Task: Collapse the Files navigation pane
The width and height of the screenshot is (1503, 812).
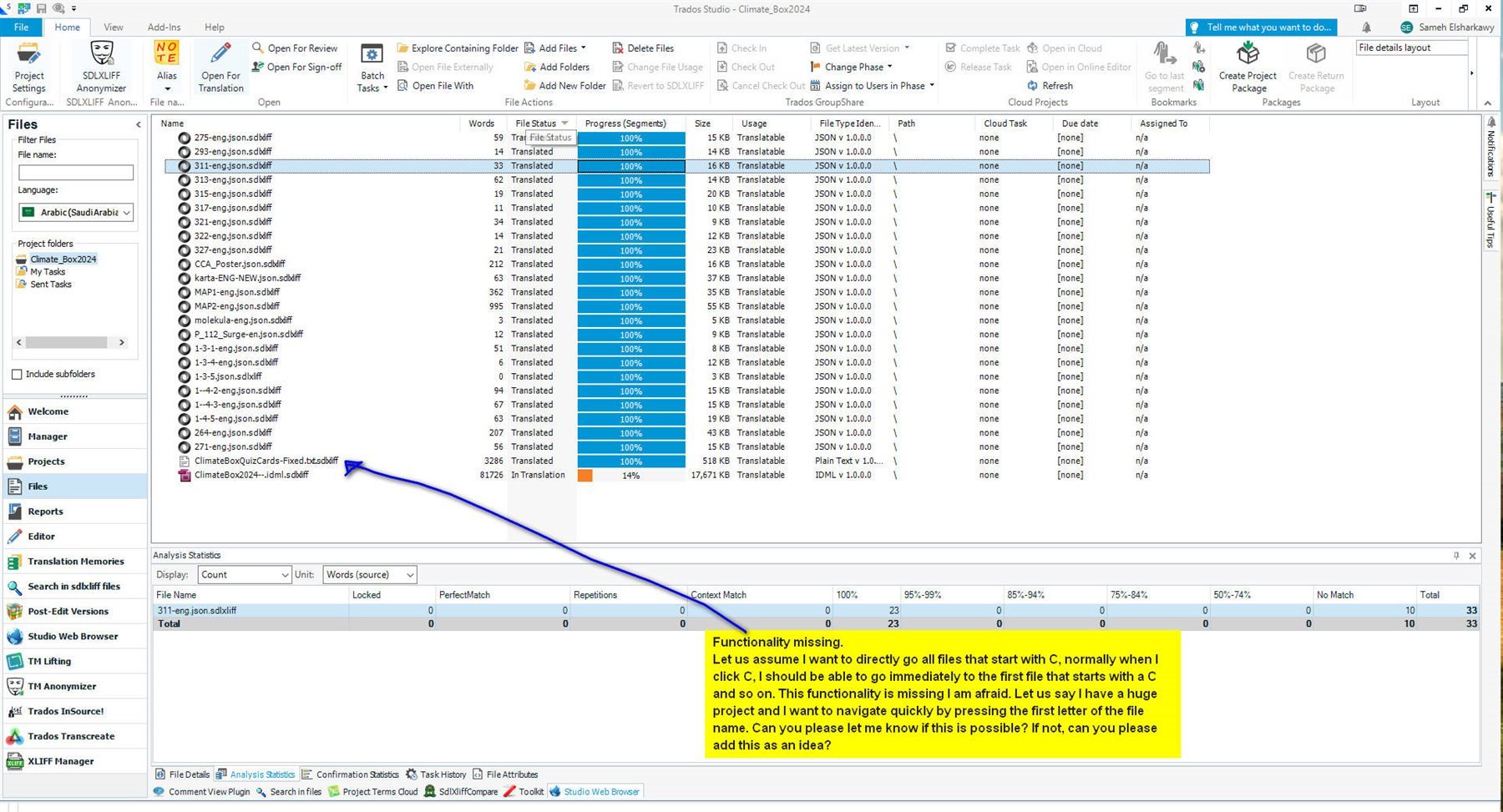Action: [139, 124]
